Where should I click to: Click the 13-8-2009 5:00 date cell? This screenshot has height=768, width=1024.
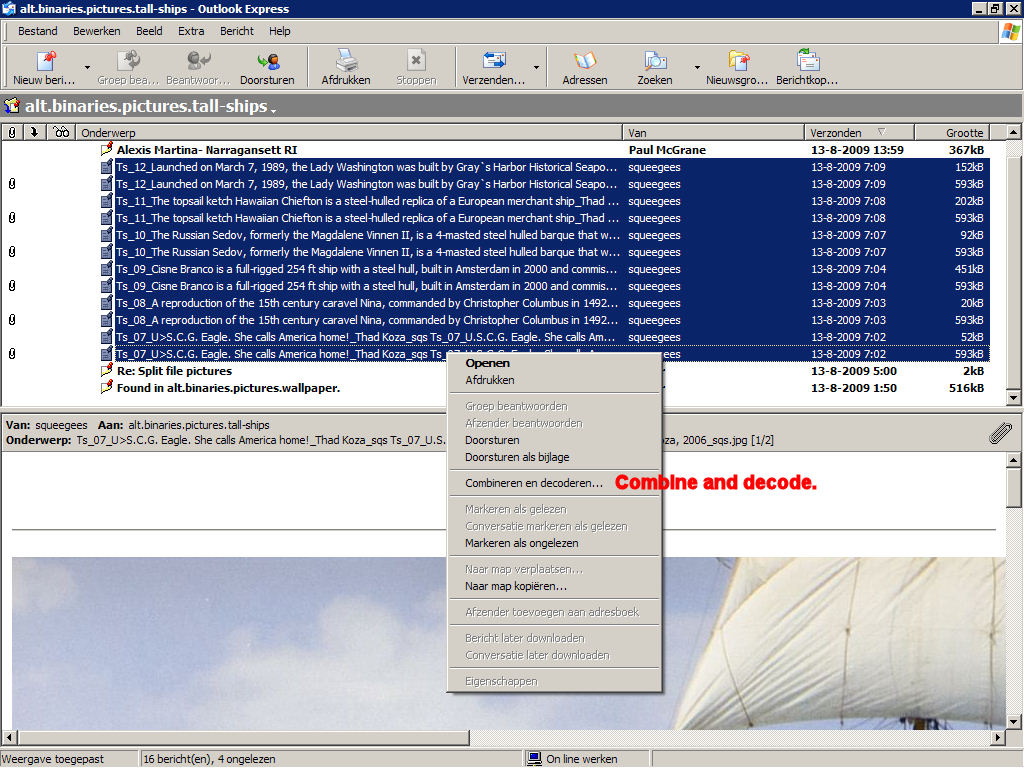pos(854,371)
